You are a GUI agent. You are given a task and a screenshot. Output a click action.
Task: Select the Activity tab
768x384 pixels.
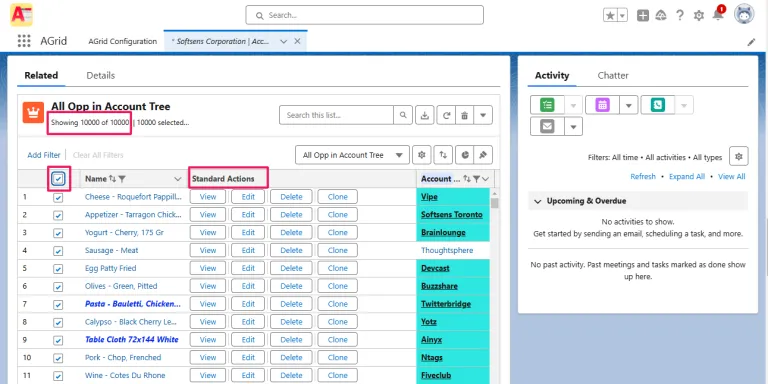coord(552,75)
